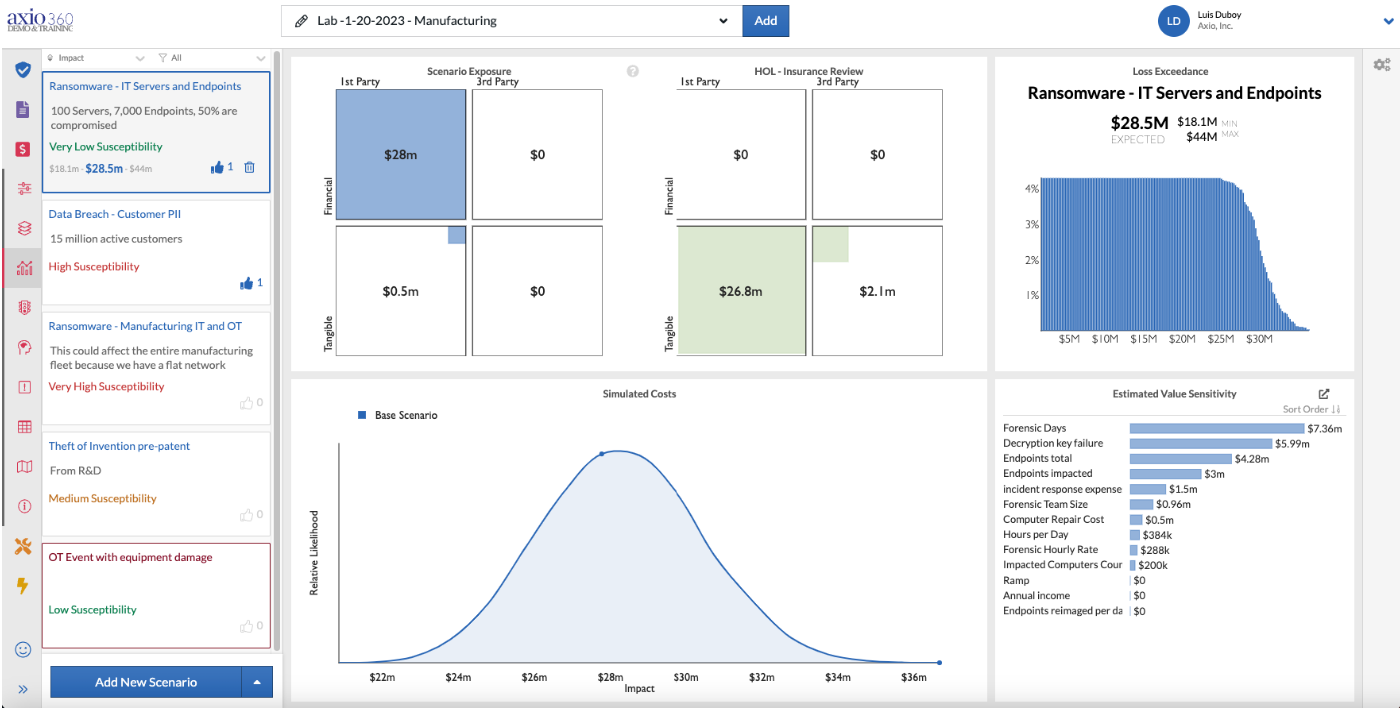Click the Add New Scenario button

tap(146, 682)
